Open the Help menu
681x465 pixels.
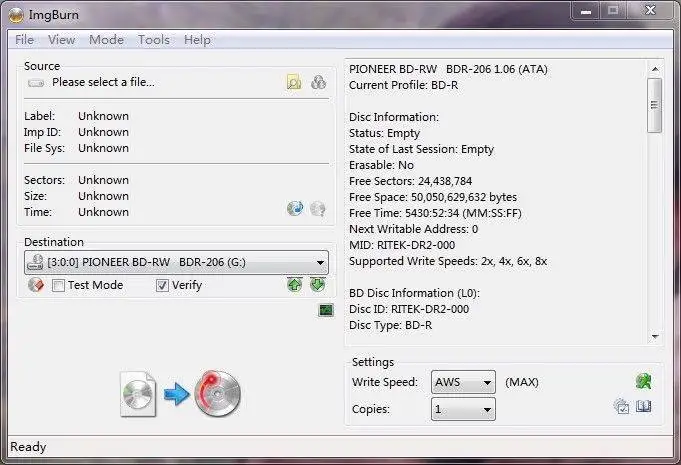[x=197, y=40]
